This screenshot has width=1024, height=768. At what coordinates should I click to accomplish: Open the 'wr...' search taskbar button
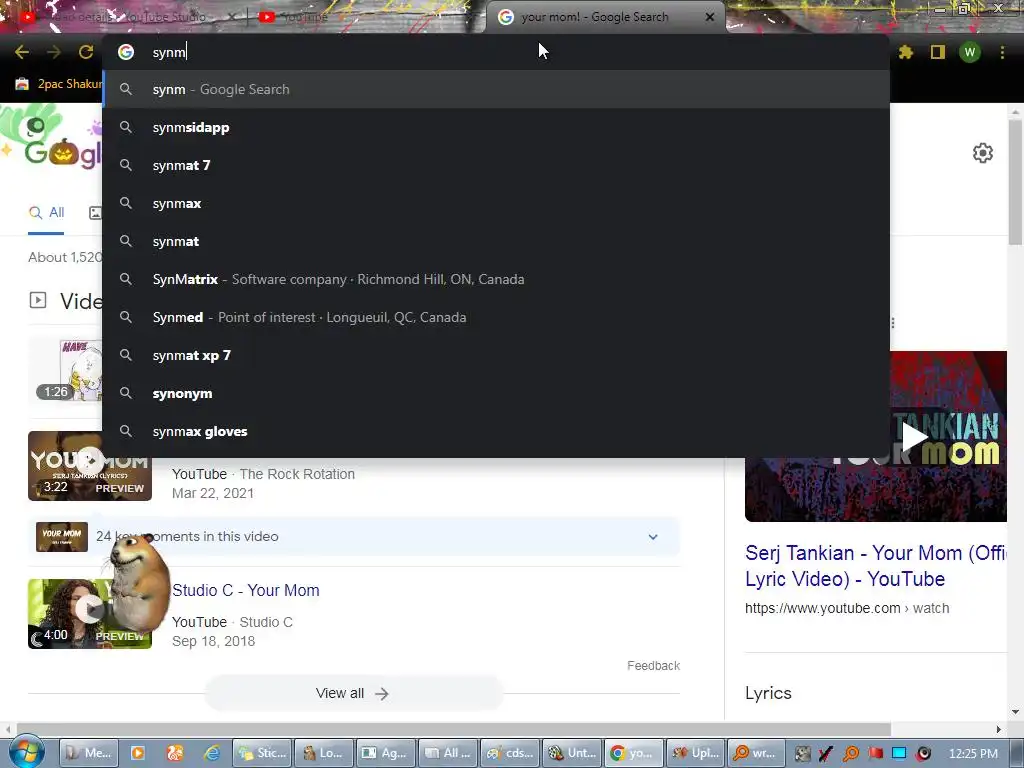(757, 753)
